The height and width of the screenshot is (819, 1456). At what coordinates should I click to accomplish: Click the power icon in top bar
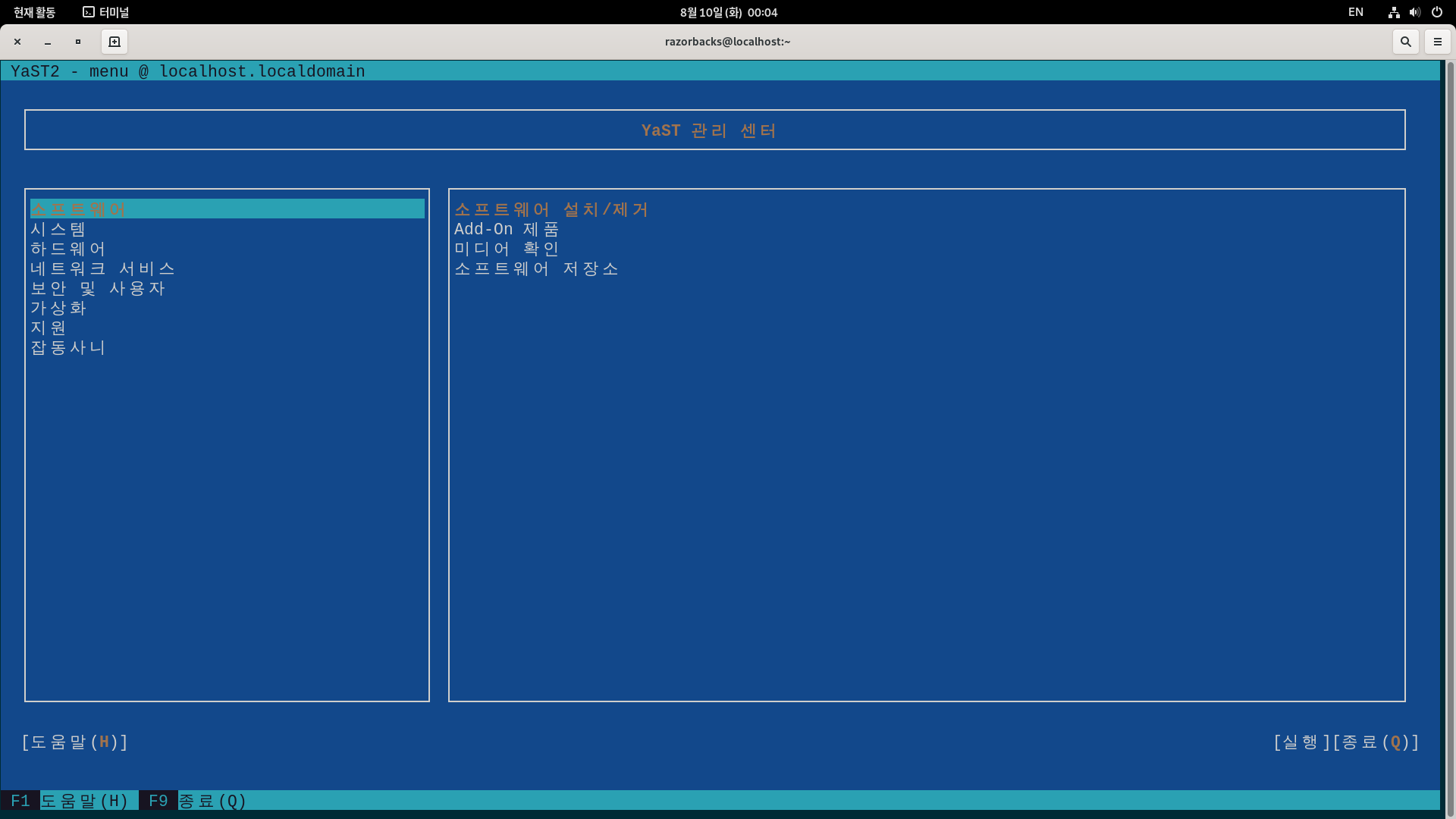(1436, 12)
